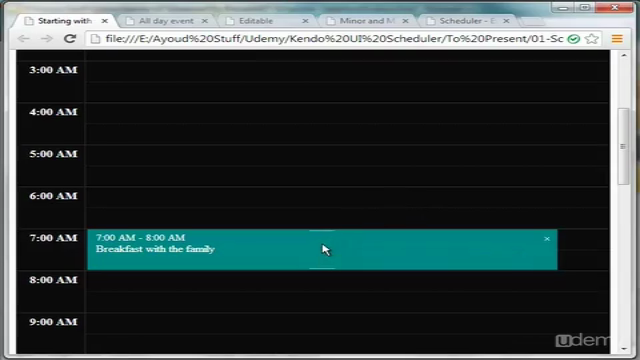
Task: Go forward using the browser forward arrow
Action: 47,39
